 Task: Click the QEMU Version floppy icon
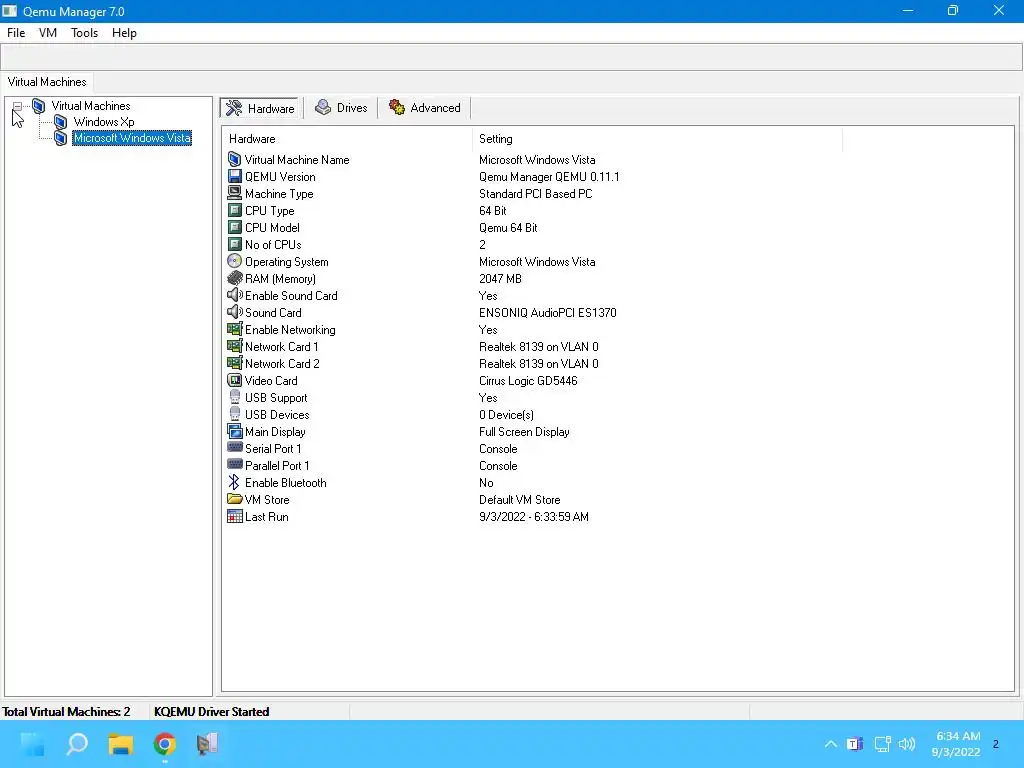pos(234,176)
